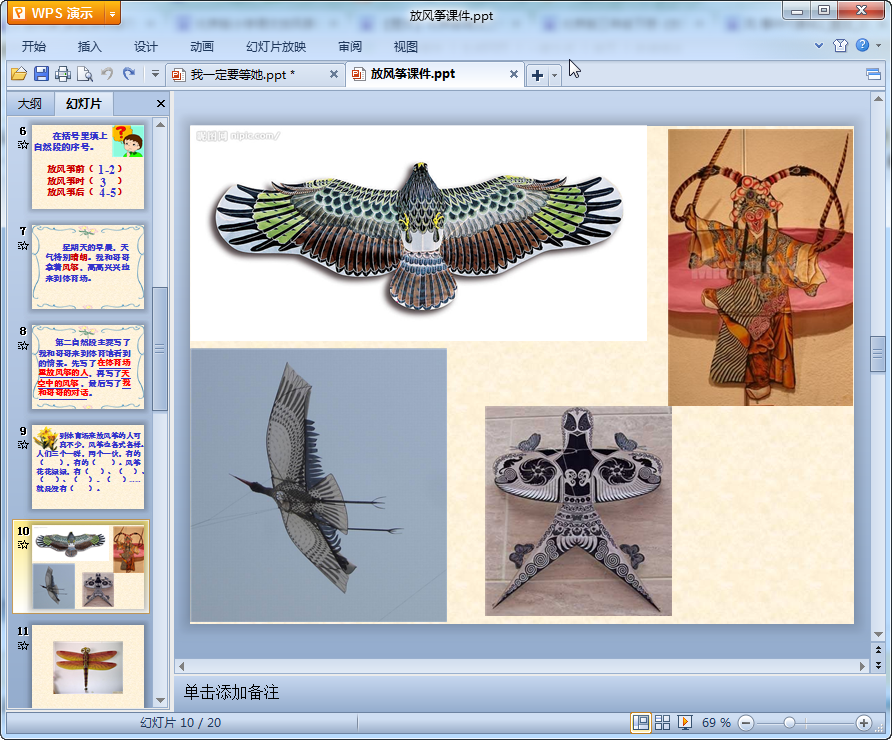892x740 pixels.
Task: Open print preview icon
Action: tap(85, 74)
